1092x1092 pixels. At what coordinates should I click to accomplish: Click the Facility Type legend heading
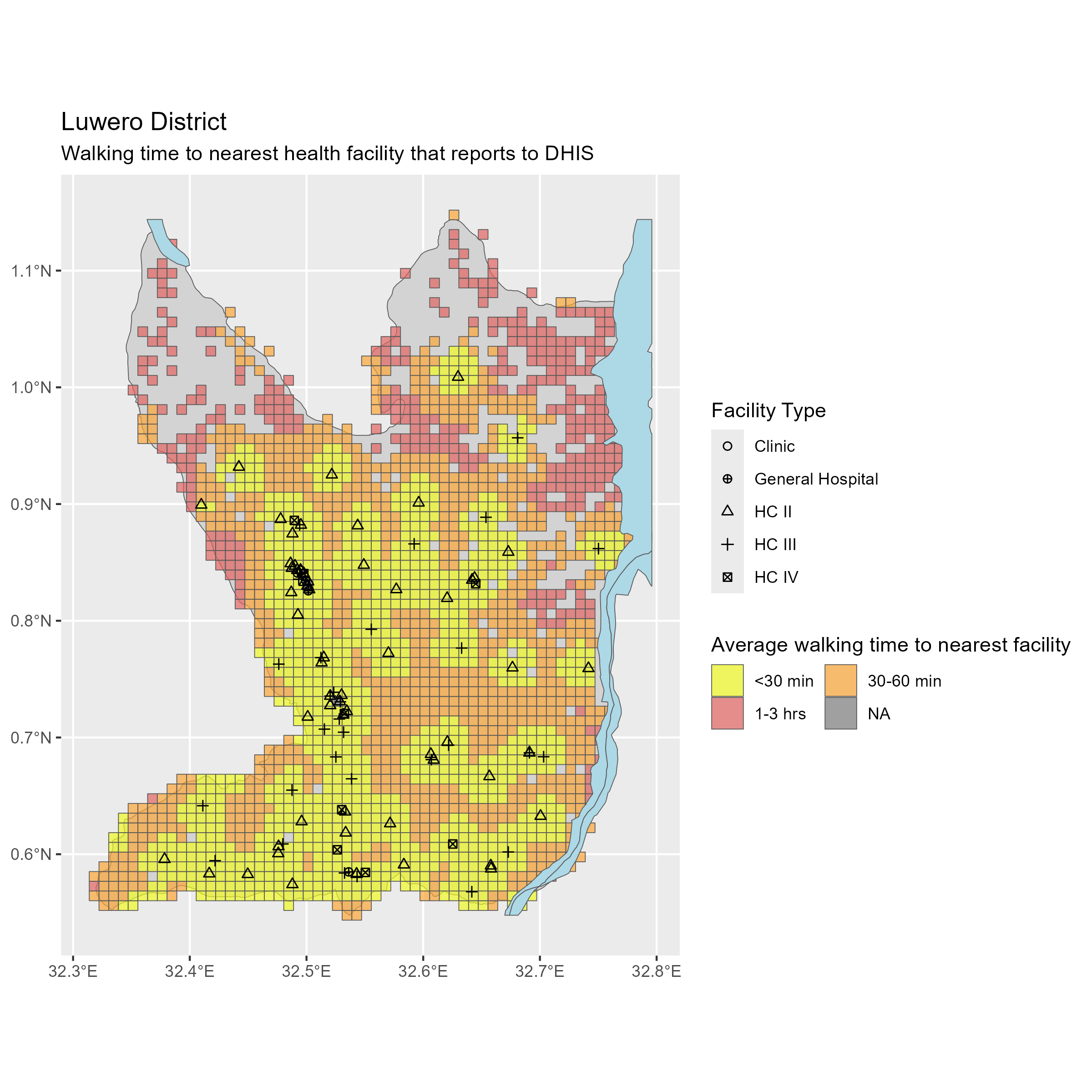[768, 410]
